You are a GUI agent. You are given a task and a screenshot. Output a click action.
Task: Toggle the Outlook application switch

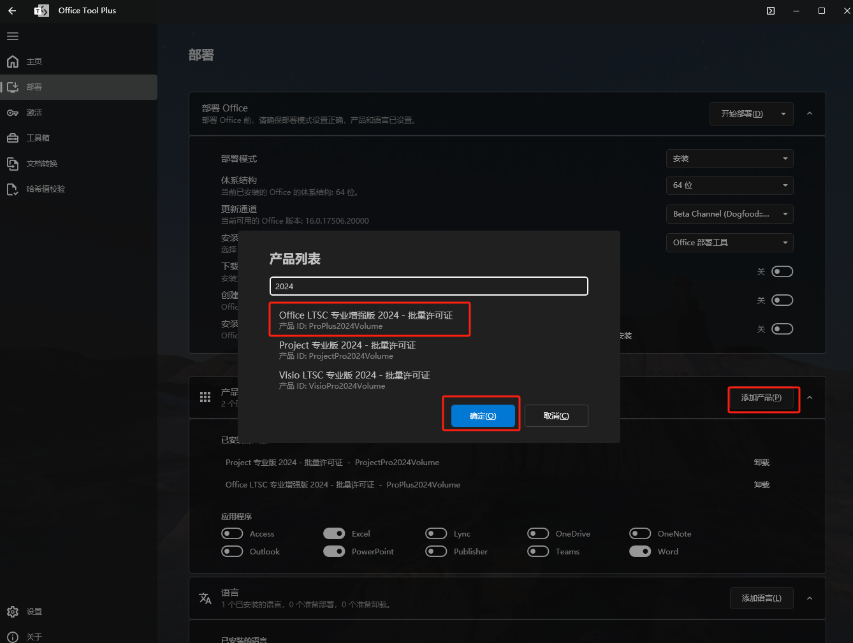pyautogui.click(x=232, y=551)
